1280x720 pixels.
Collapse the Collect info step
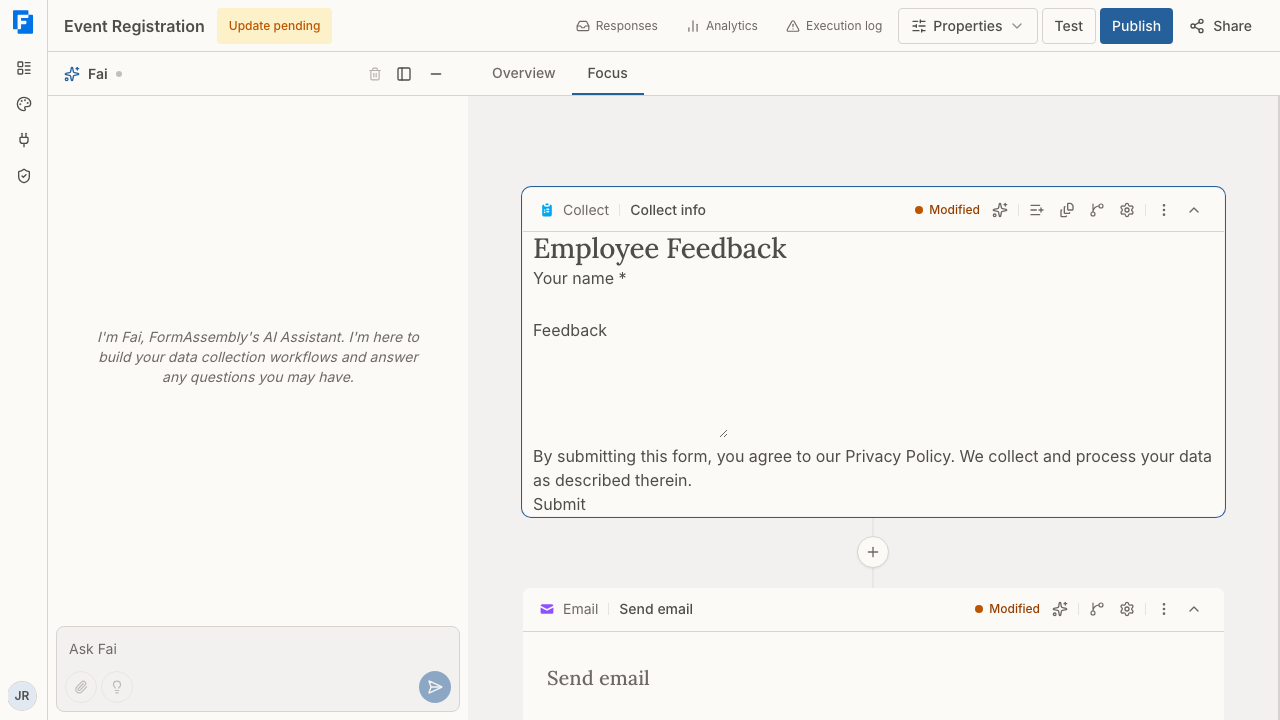(x=1194, y=210)
